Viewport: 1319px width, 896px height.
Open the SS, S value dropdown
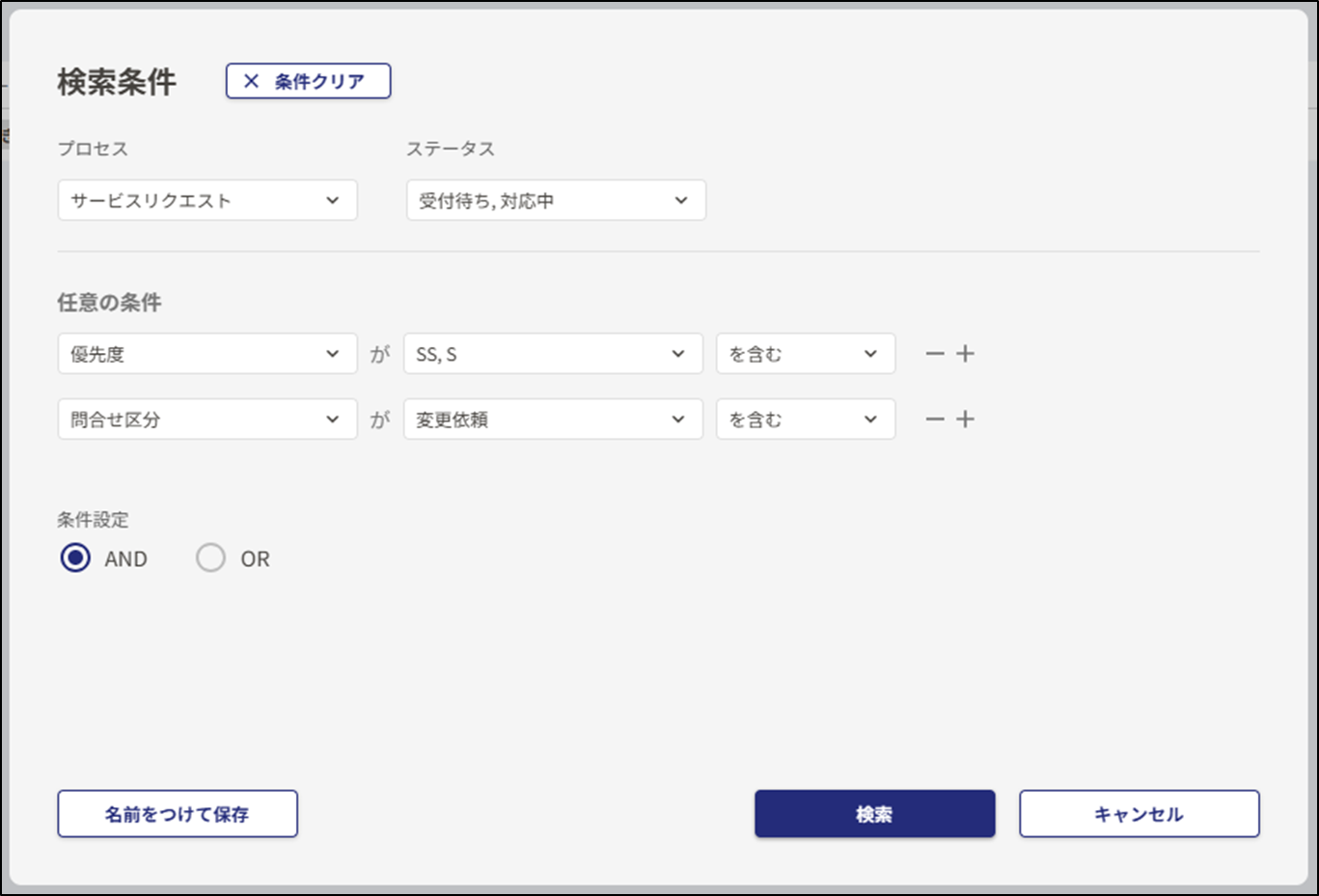click(x=552, y=353)
